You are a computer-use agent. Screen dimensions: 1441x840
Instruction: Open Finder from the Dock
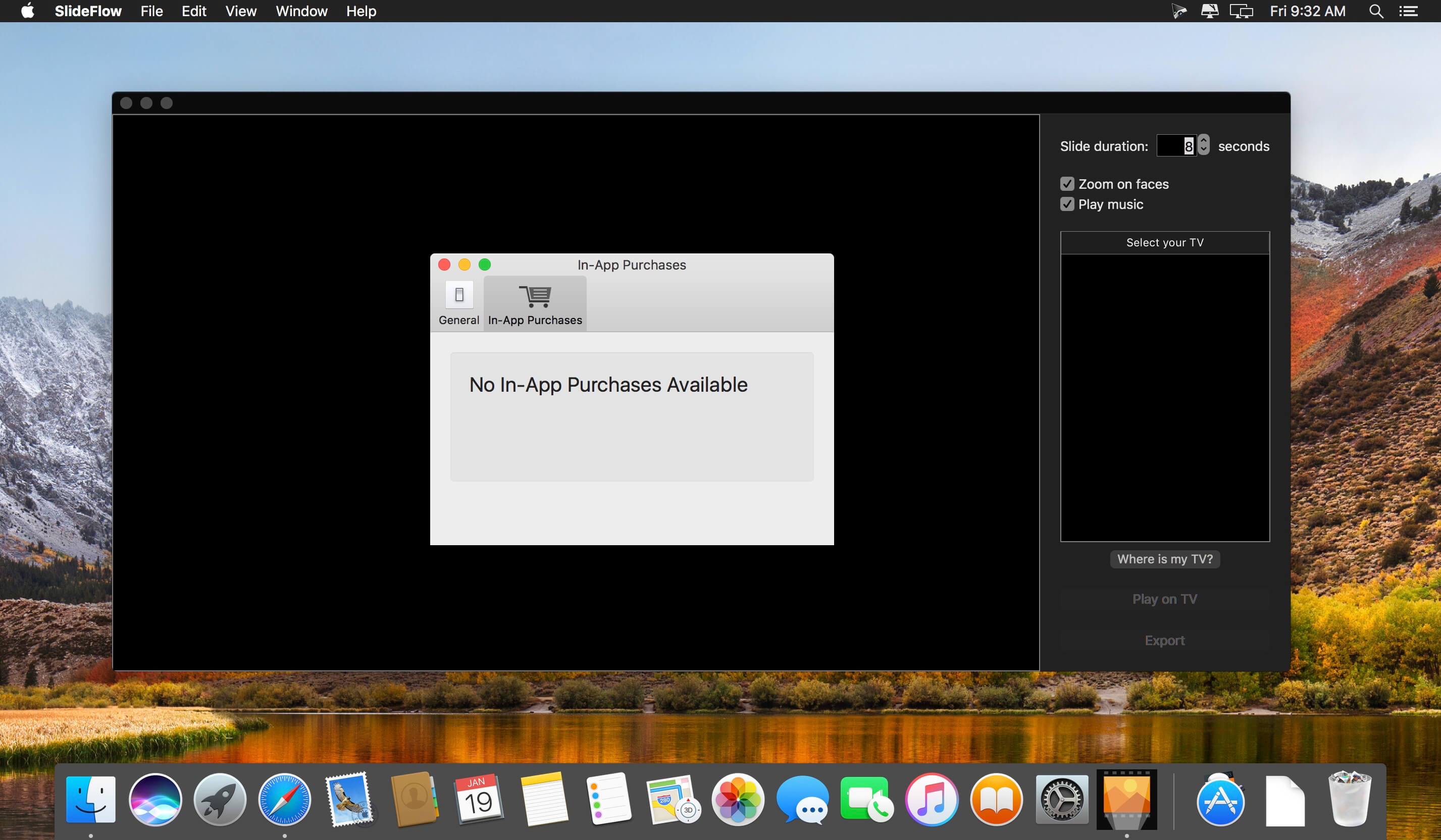[x=91, y=800]
